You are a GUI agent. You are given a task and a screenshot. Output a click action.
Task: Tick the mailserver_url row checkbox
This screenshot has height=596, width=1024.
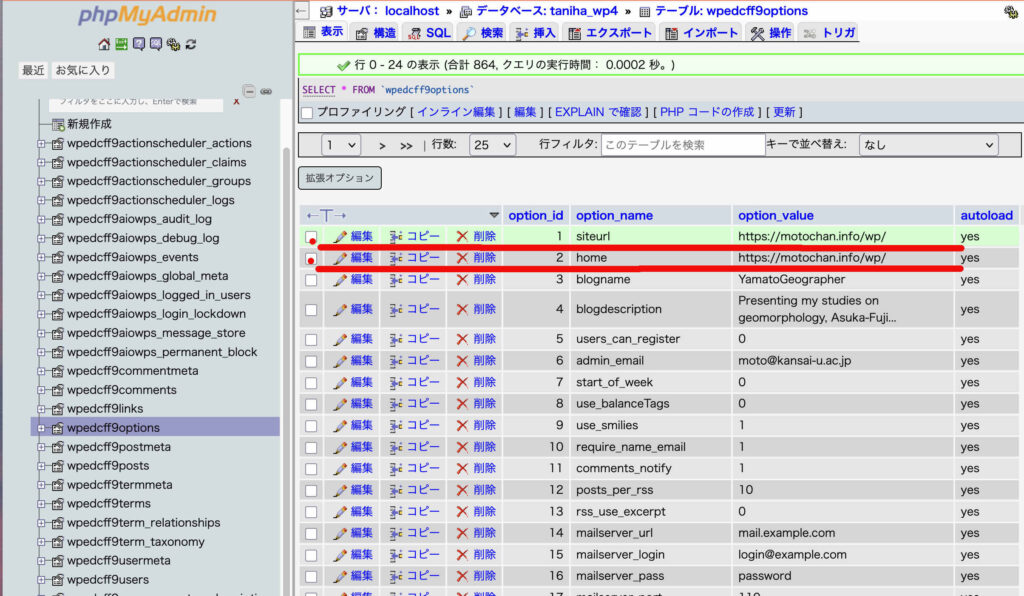click(311, 534)
